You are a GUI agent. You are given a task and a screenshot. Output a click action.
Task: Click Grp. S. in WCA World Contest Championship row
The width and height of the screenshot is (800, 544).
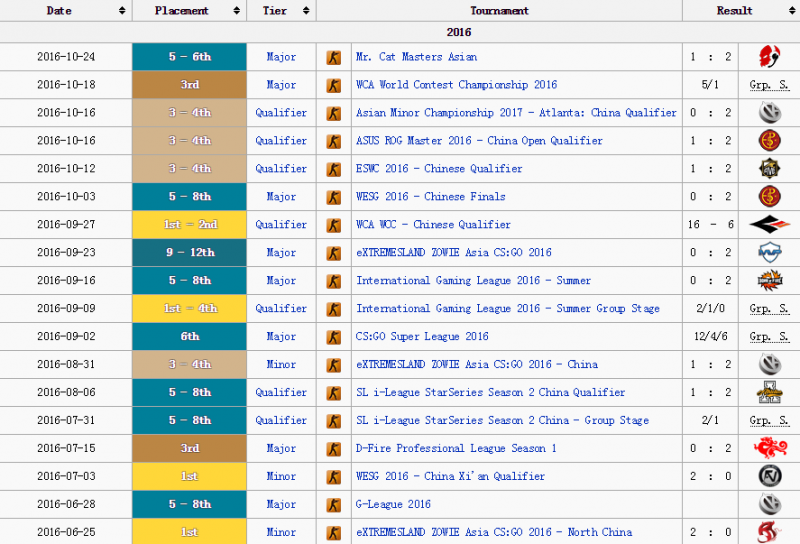(x=769, y=85)
